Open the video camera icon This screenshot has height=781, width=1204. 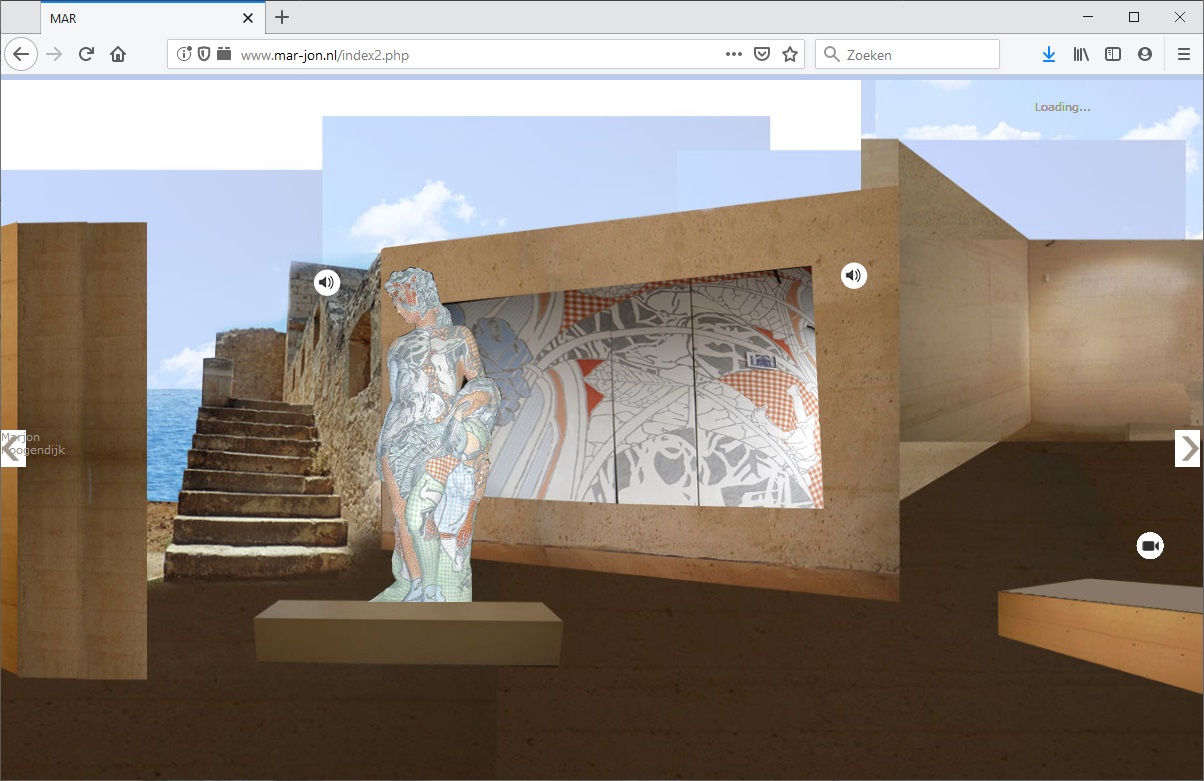click(x=1150, y=546)
